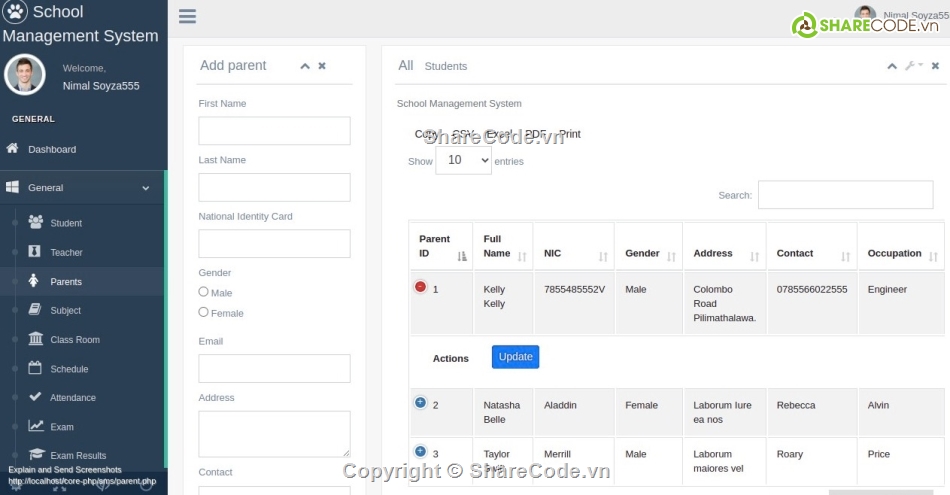Image resolution: width=950 pixels, height=495 pixels.
Task: Expand row 2 Natasha Belle details
Action: (420, 403)
